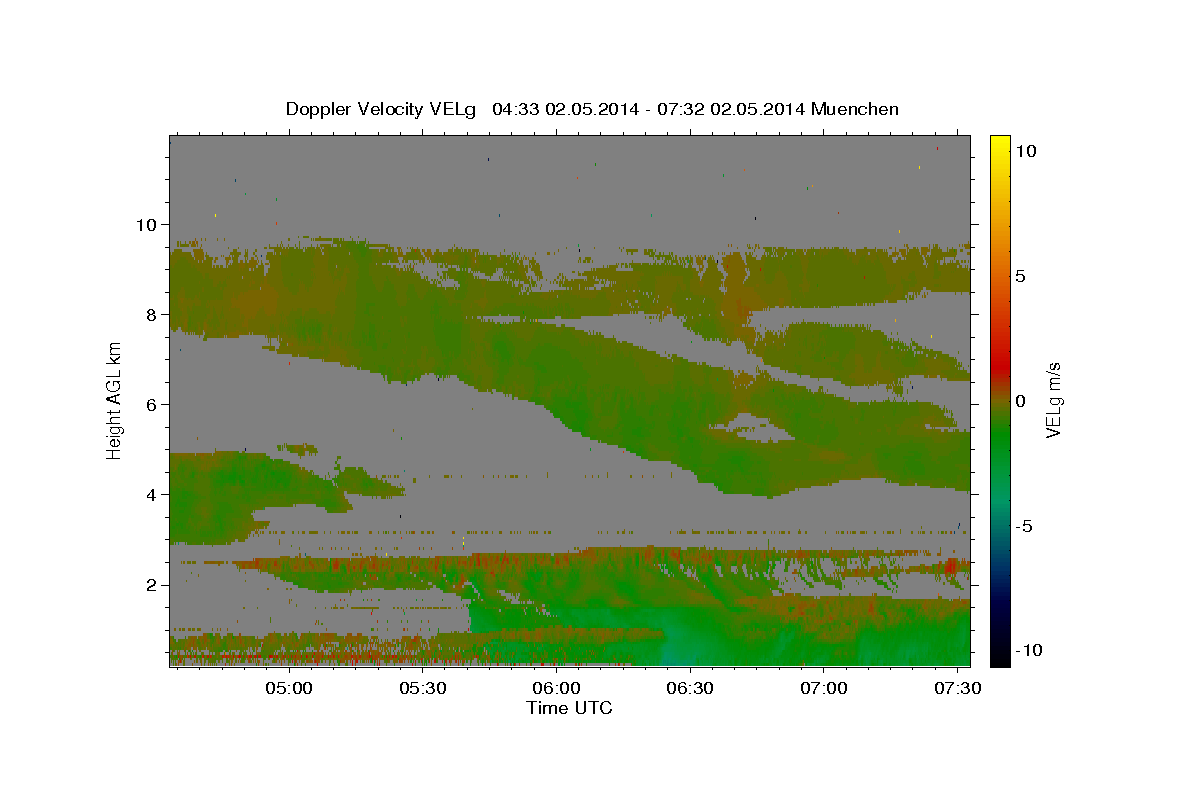Click the '07:32 02.05.2014' end time in title
The height and width of the screenshot is (800, 1200).
pos(733,109)
